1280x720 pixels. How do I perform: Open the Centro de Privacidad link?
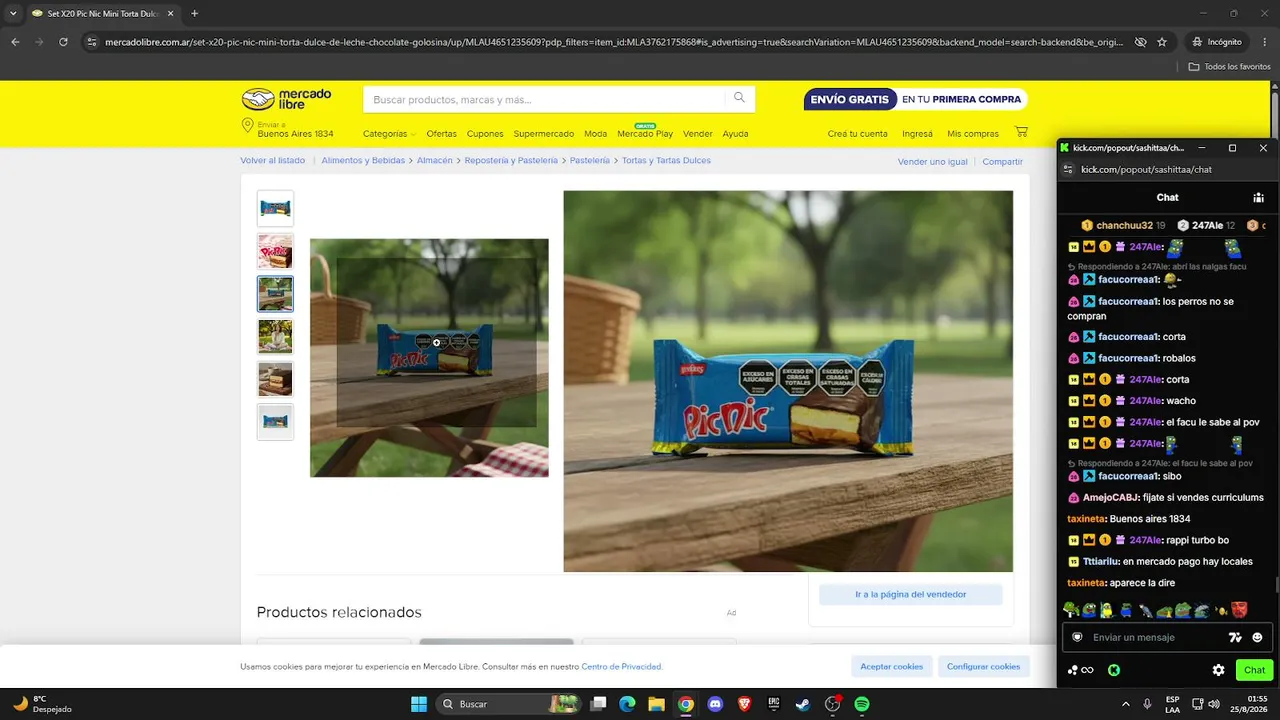(x=621, y=667)
